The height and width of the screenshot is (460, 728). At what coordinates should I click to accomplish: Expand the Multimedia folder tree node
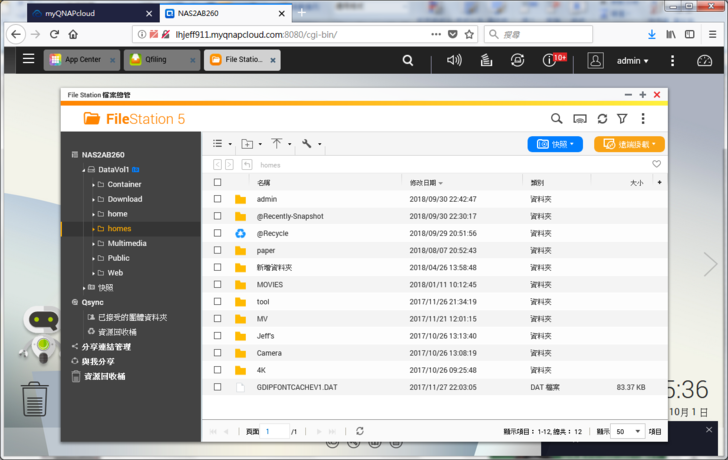coord(94,243)
